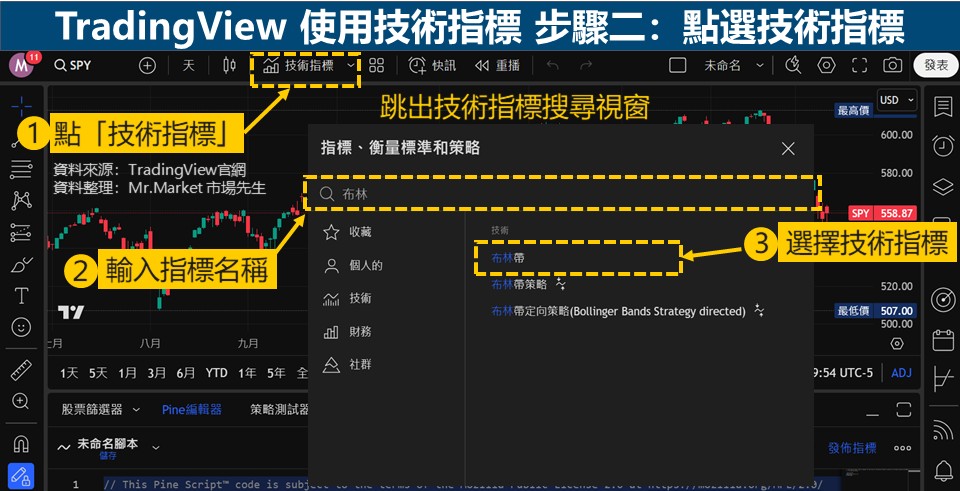The height and width of the screenshot is (491, 960).
Task: Toggle ADJ adjusted data
Action: (x=901, y=373)
